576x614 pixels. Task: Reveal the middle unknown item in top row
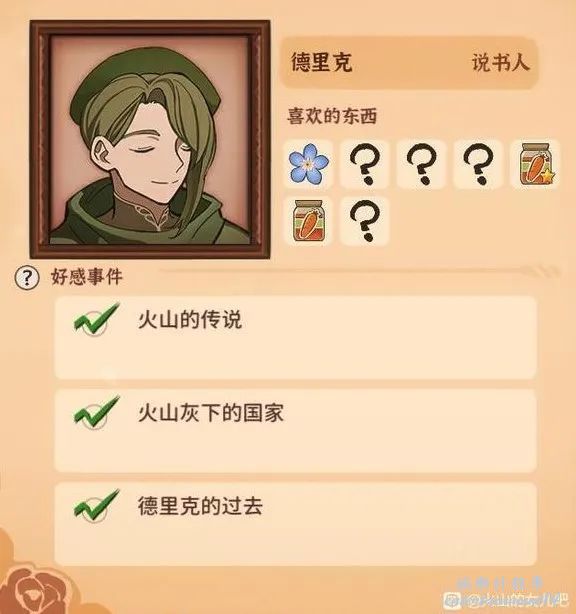(422, 163)
